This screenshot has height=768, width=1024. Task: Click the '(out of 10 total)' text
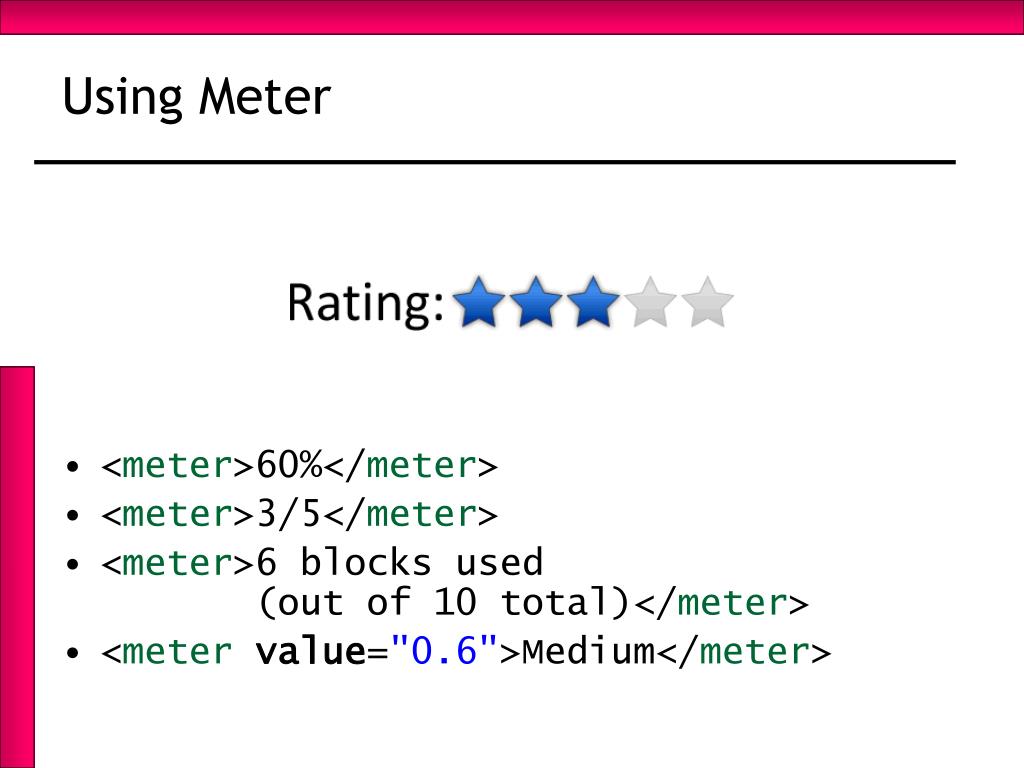coord(444,602)
